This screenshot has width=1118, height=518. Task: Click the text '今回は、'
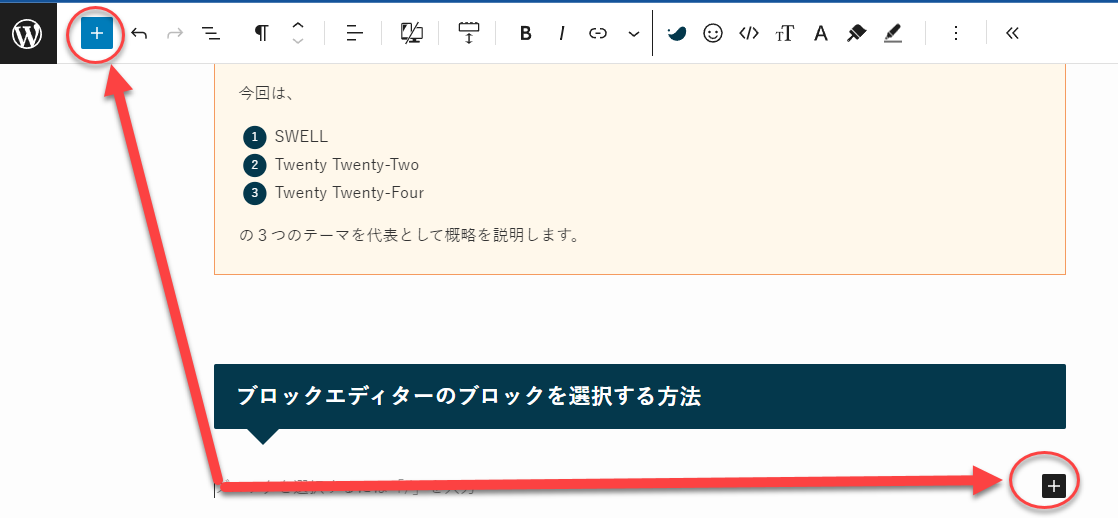point(266,93)
